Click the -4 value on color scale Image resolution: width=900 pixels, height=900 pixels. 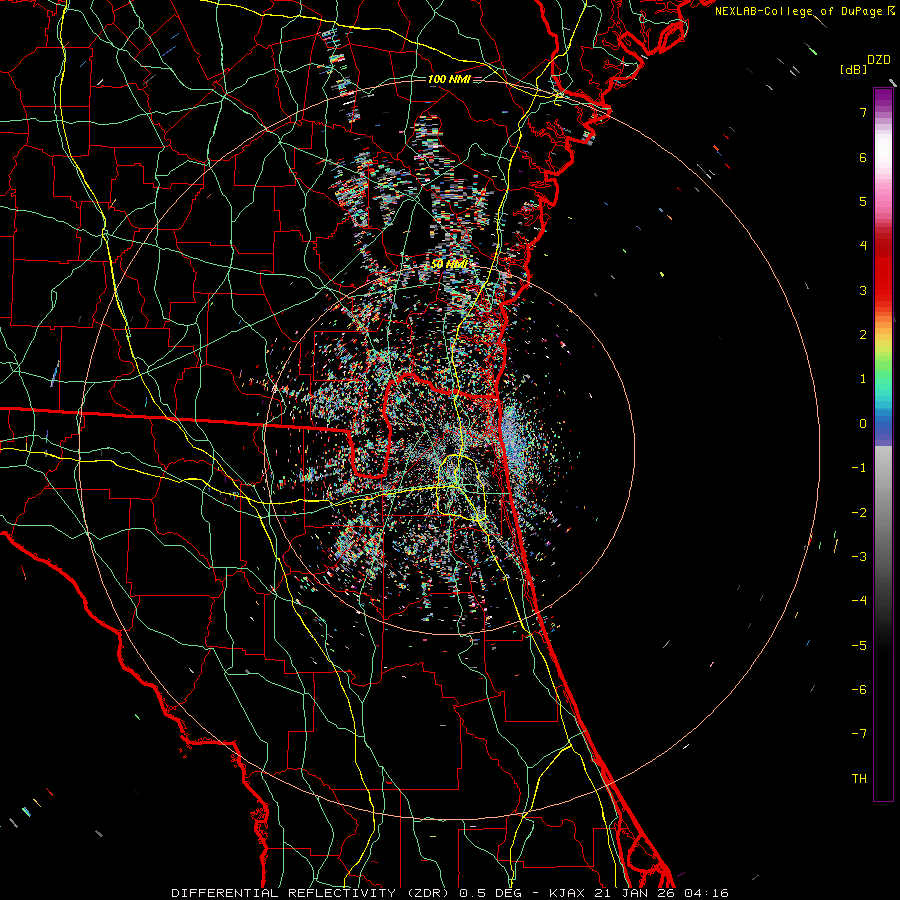pyautogui.click(x=859, y=601)
